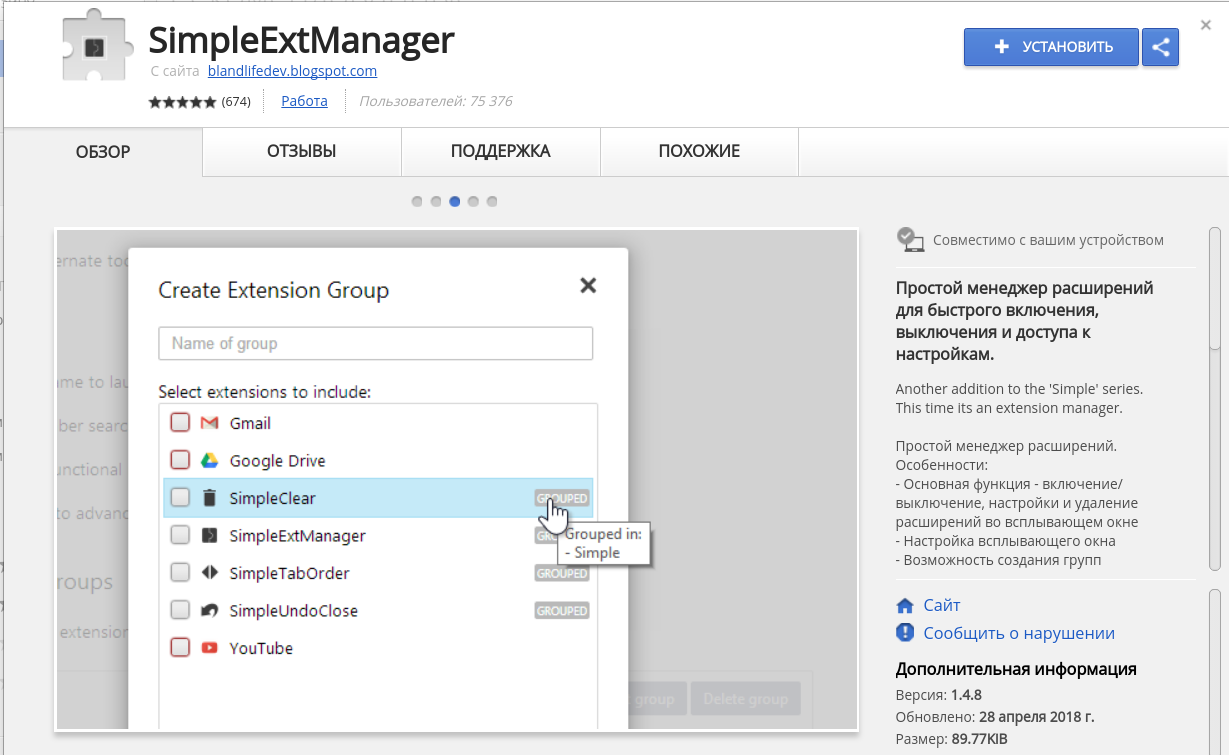Show the fifth screenshot via carousel dot

492,201
